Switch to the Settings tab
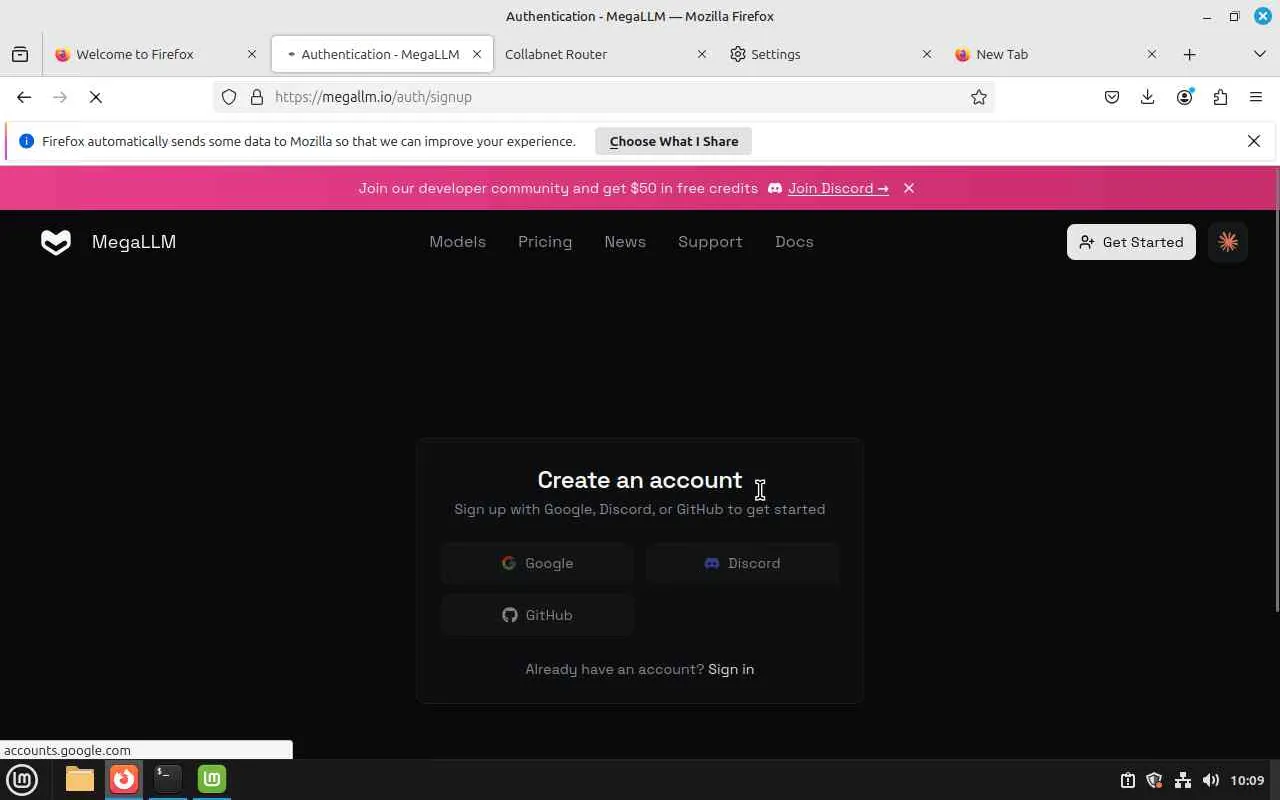The image size is (1280, 800). click(x=831, y=54)
